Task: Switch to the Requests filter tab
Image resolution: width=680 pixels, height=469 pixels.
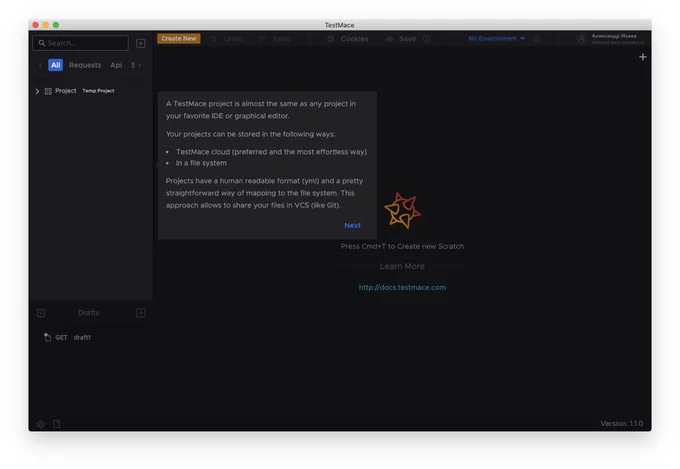Action: pyautogui.click(x=85, y=65)
